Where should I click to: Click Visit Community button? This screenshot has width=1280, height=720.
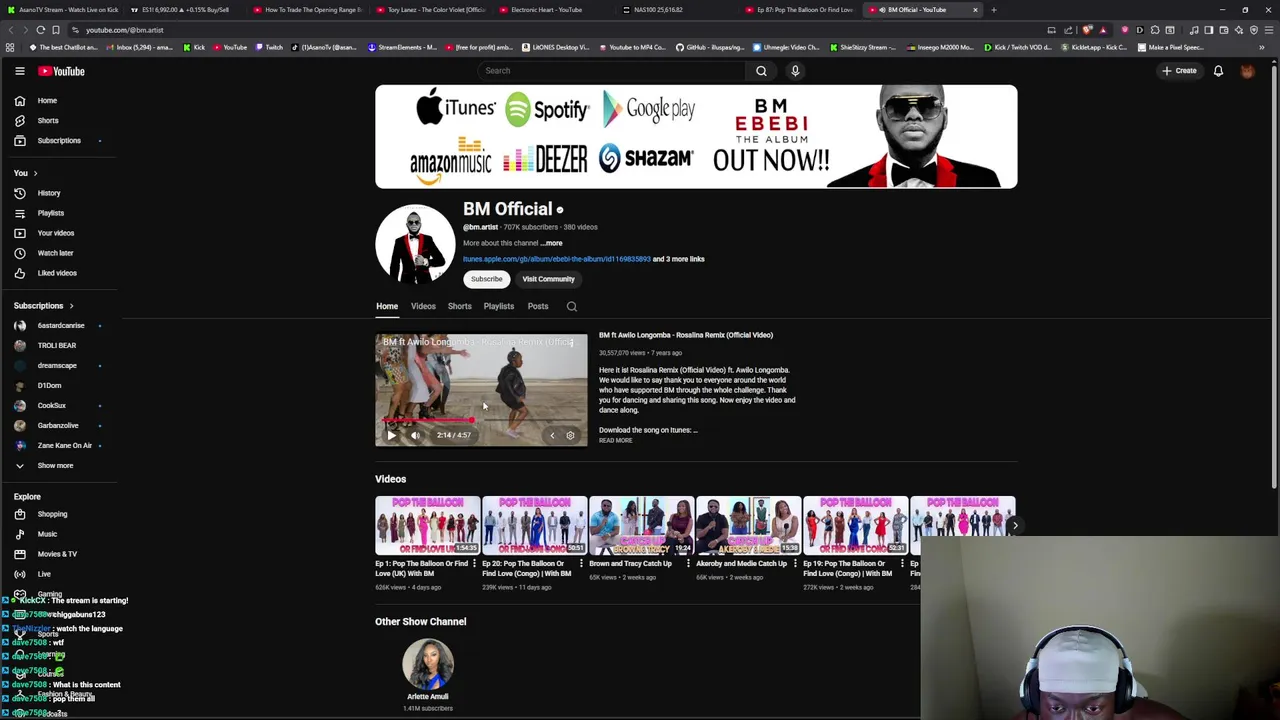[548, 279]
